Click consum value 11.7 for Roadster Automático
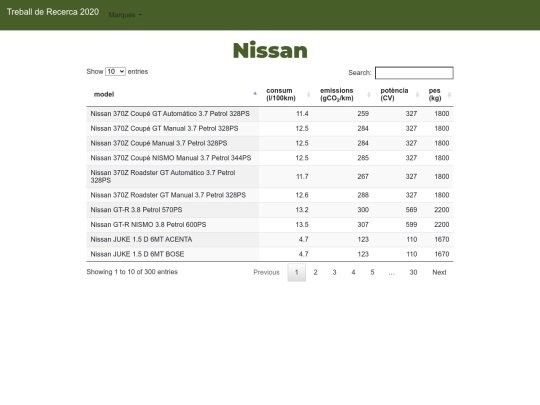The width and height of the screenshot is (540, 405). click(x=302, y=177)
